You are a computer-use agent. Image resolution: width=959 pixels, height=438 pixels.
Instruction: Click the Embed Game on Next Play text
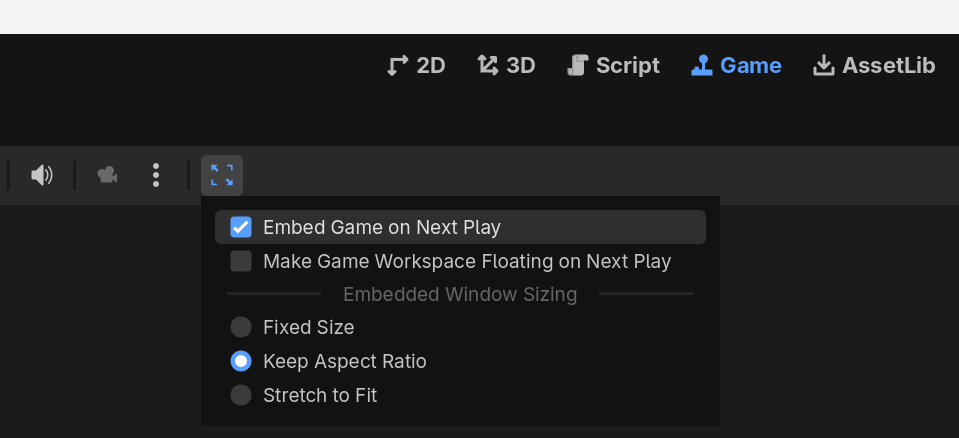pos(381,227)
